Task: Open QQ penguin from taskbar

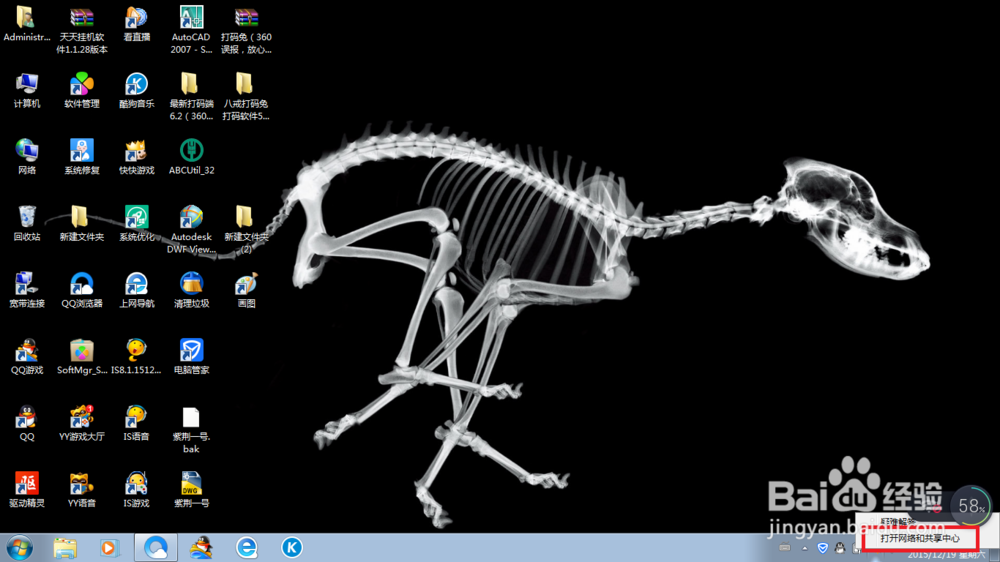Action: point(202,547)
